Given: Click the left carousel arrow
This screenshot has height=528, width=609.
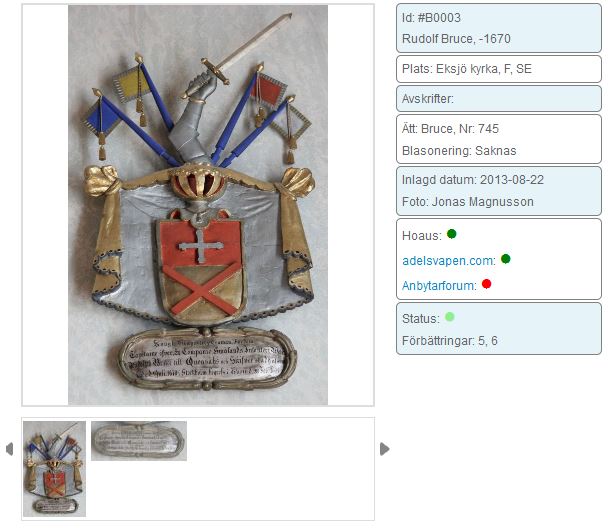Looking at the screenshot, I should click(x=10, y=449).
